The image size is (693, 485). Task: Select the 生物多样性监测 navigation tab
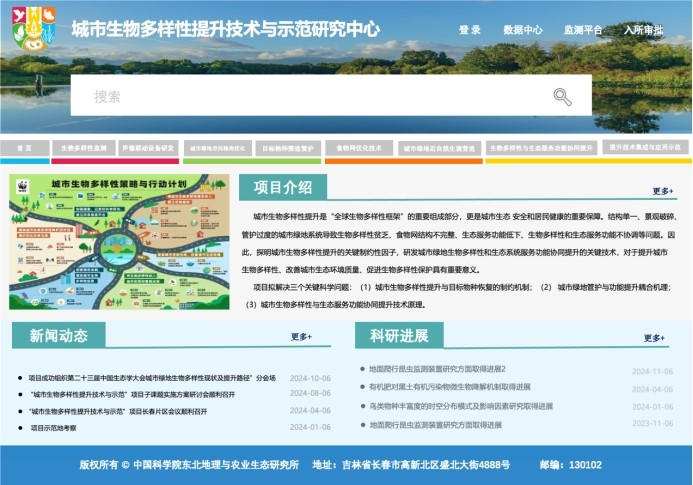(x=83, y=148)
